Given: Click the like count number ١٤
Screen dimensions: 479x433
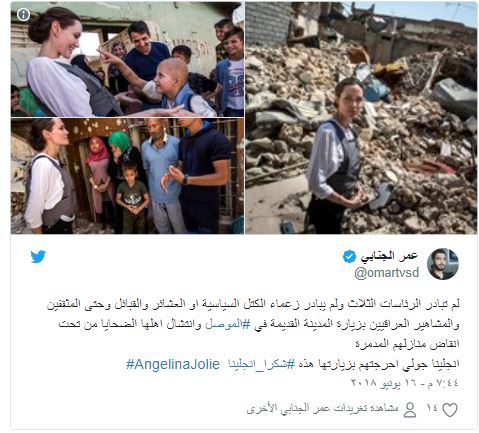Looking at the screenshot, I should (432, 408).
